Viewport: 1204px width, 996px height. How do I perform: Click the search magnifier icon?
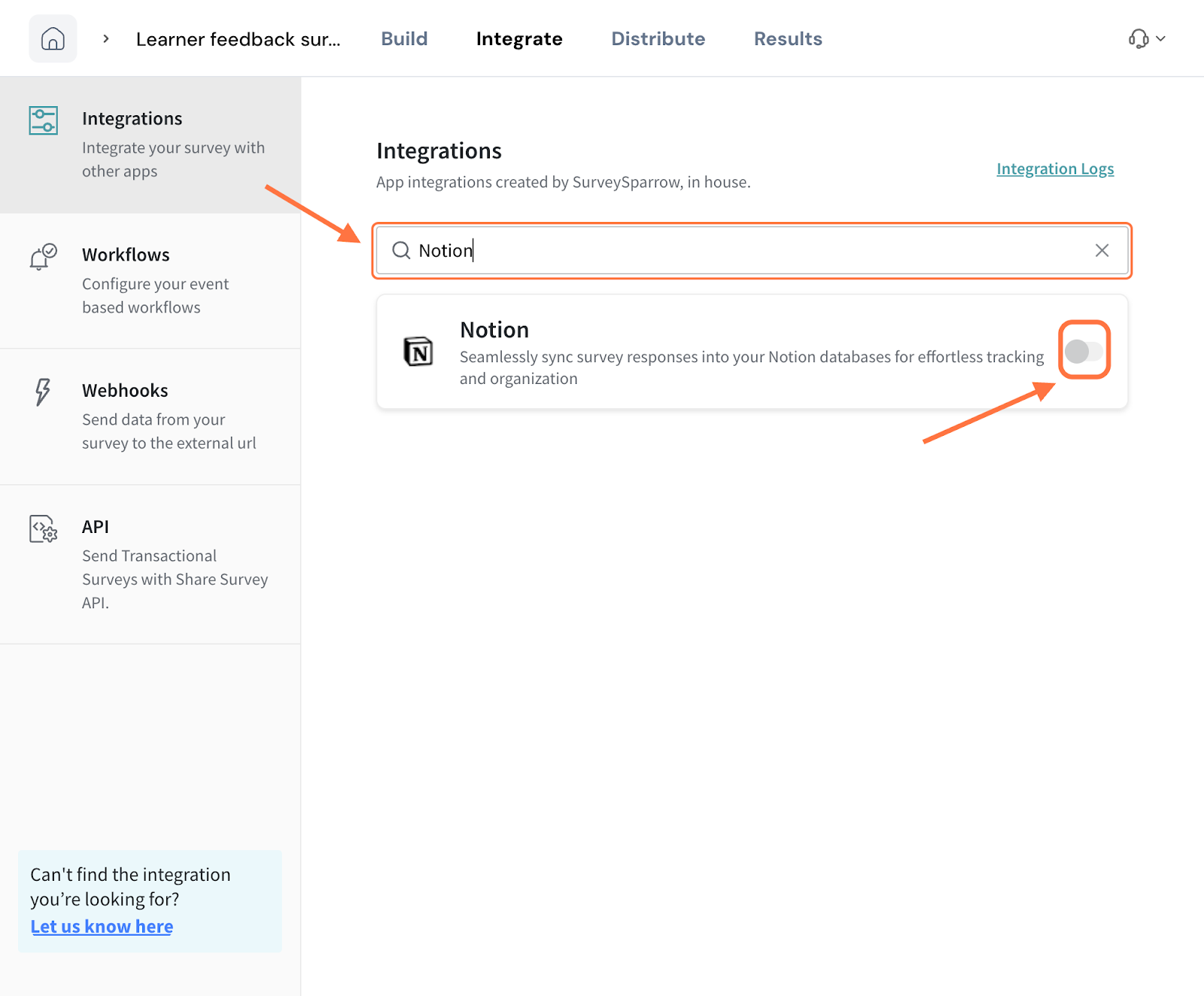pyautogui.click(x=401, y=251)
